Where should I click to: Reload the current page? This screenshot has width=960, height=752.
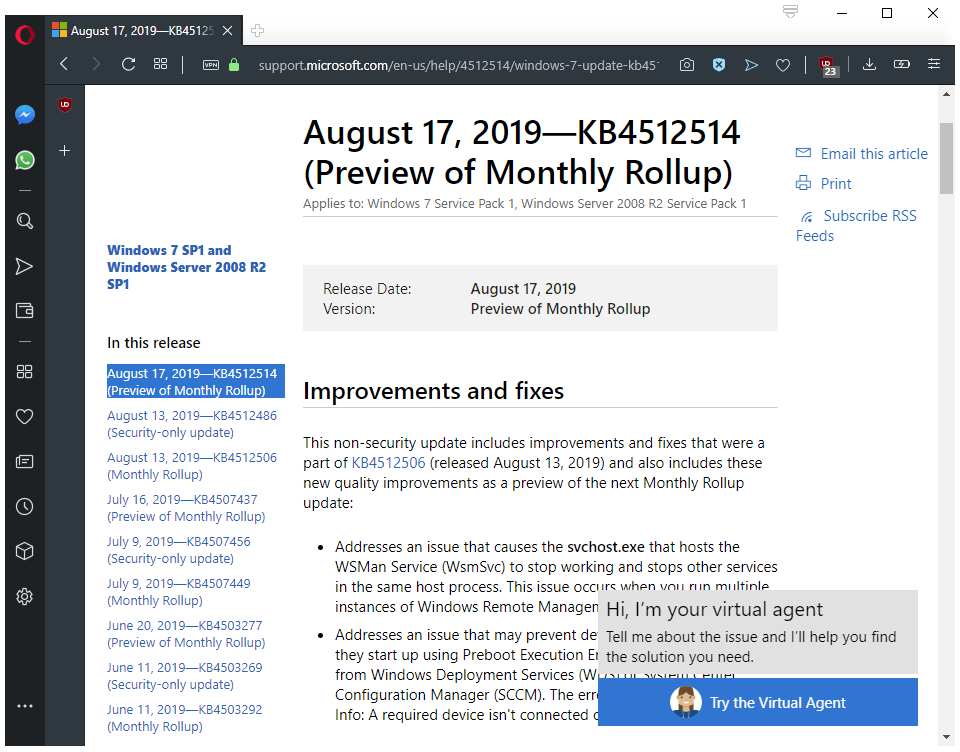click(x=128, y=64)
